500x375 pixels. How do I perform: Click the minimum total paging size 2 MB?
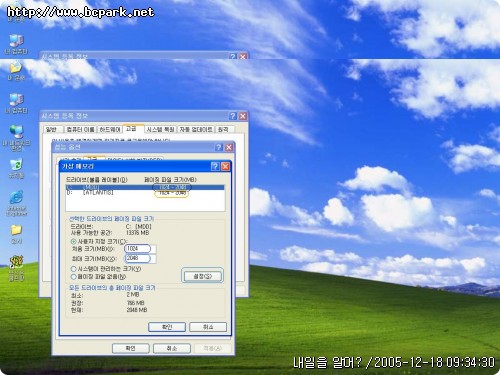tap(133, 295)
